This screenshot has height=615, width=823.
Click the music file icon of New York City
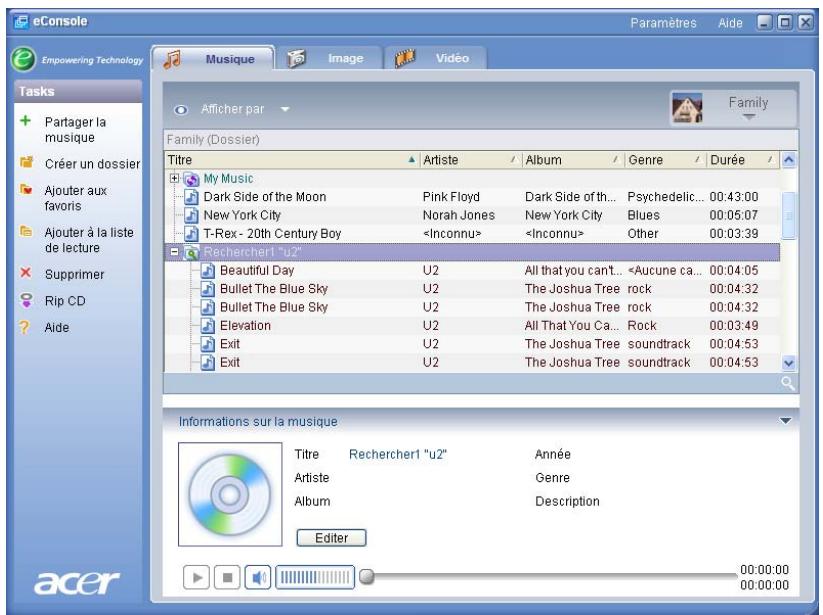click(x=192, y=216)
